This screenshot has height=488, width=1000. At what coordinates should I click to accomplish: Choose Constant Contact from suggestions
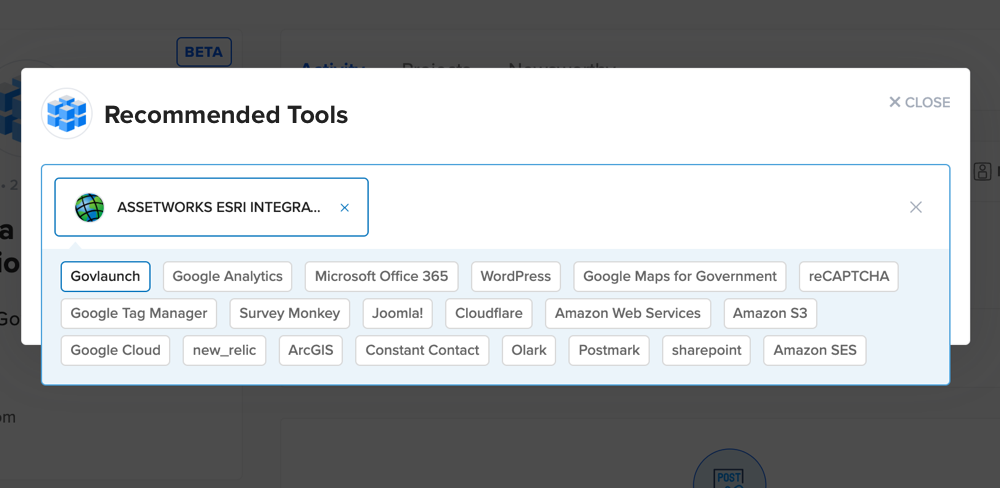[422, 350]
